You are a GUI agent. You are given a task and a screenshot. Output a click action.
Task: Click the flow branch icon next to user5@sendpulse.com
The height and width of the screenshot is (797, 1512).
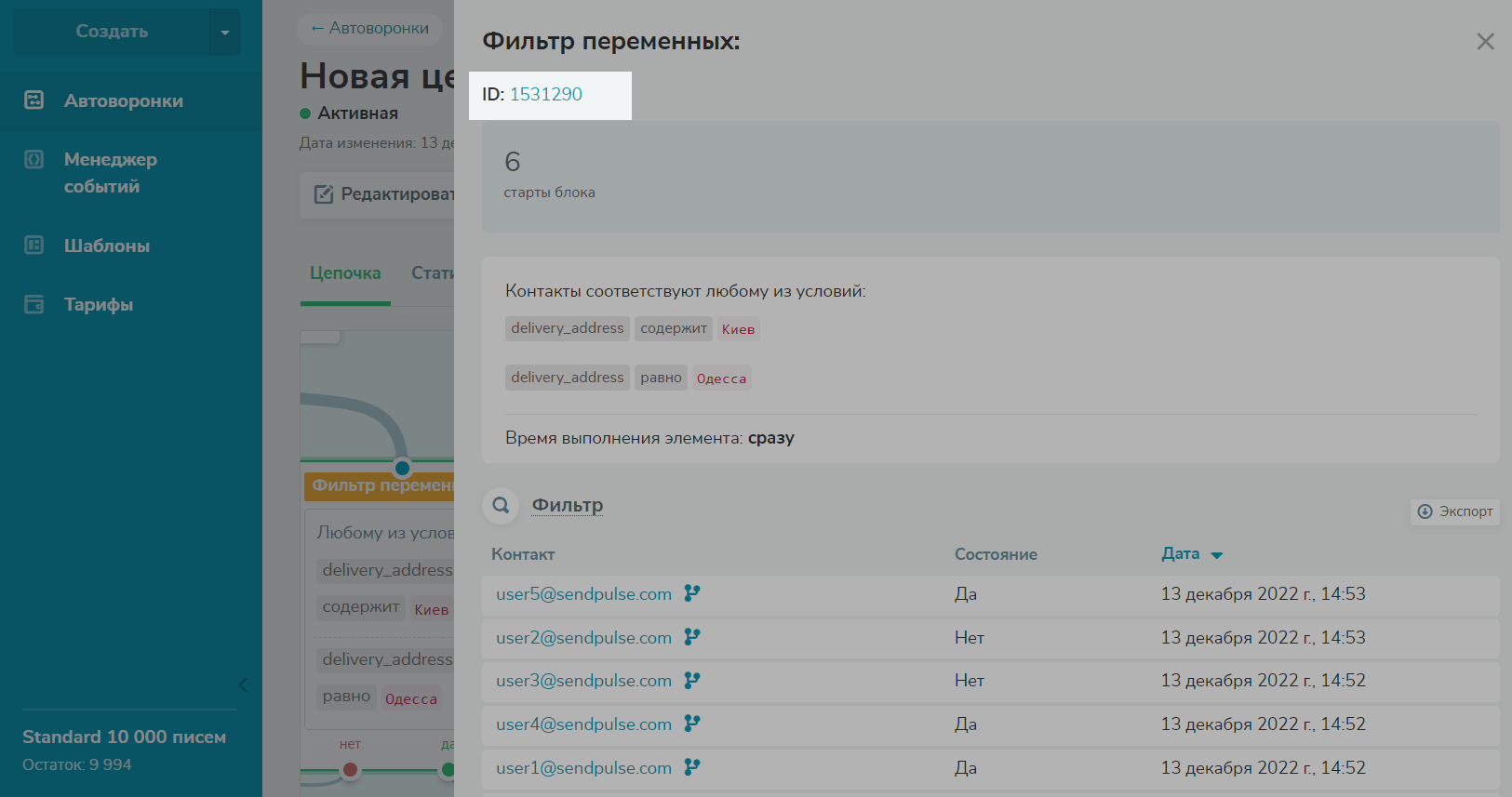pyautogui.click(x=691, y=593)
